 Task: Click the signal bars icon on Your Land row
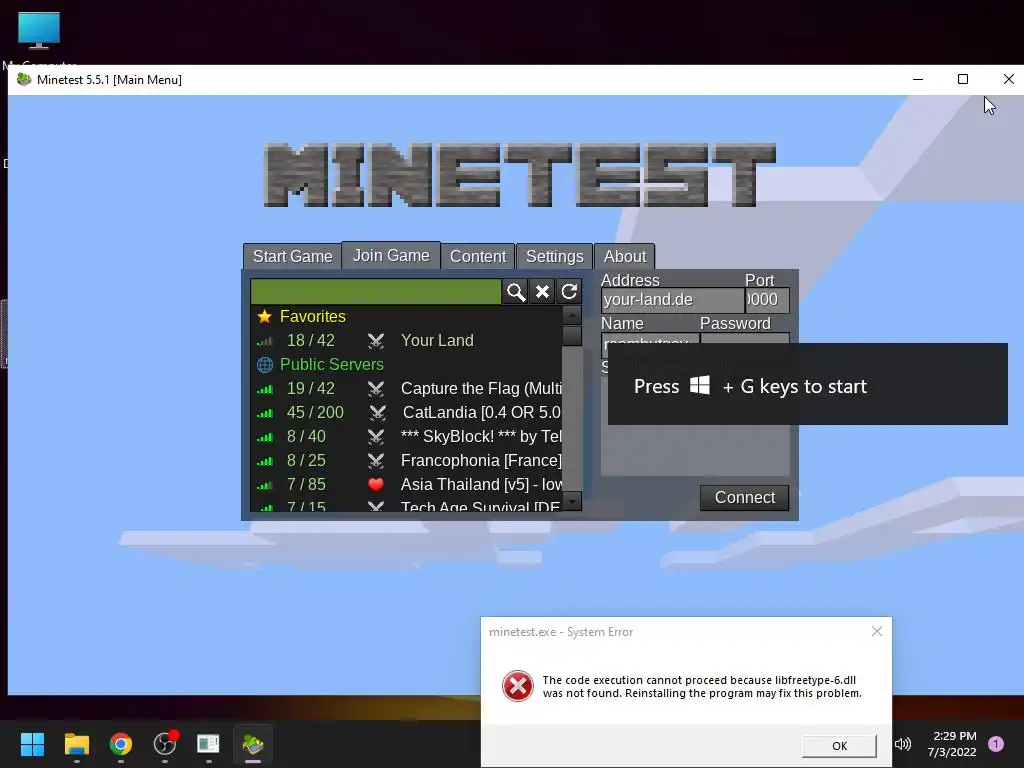[x=264, y=341]
